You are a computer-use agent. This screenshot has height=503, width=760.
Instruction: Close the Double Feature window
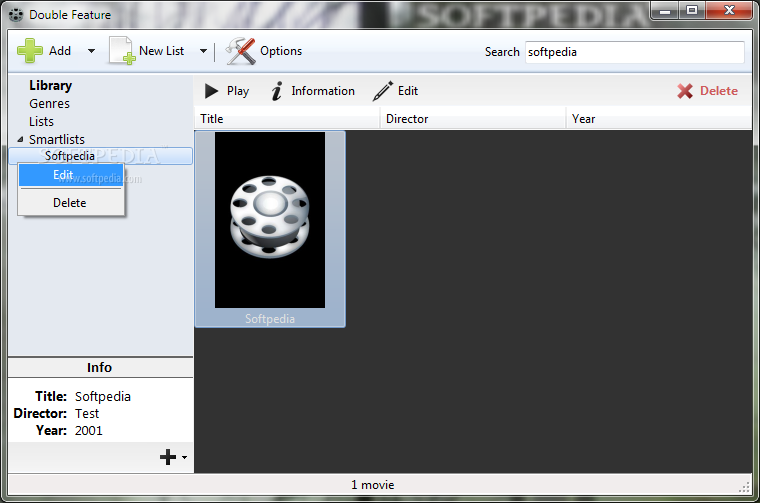(x=729, y=11)
